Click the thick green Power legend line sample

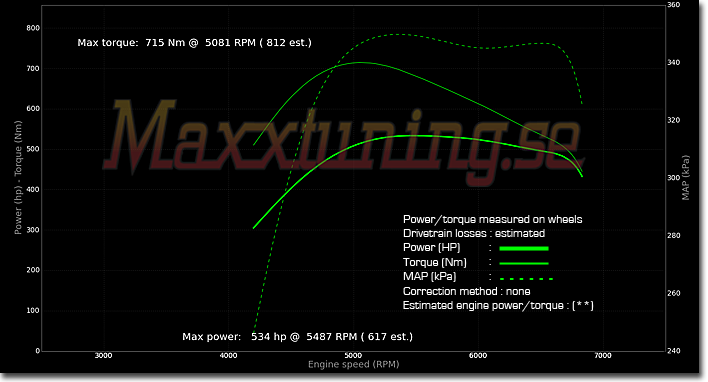click(524, 248)
